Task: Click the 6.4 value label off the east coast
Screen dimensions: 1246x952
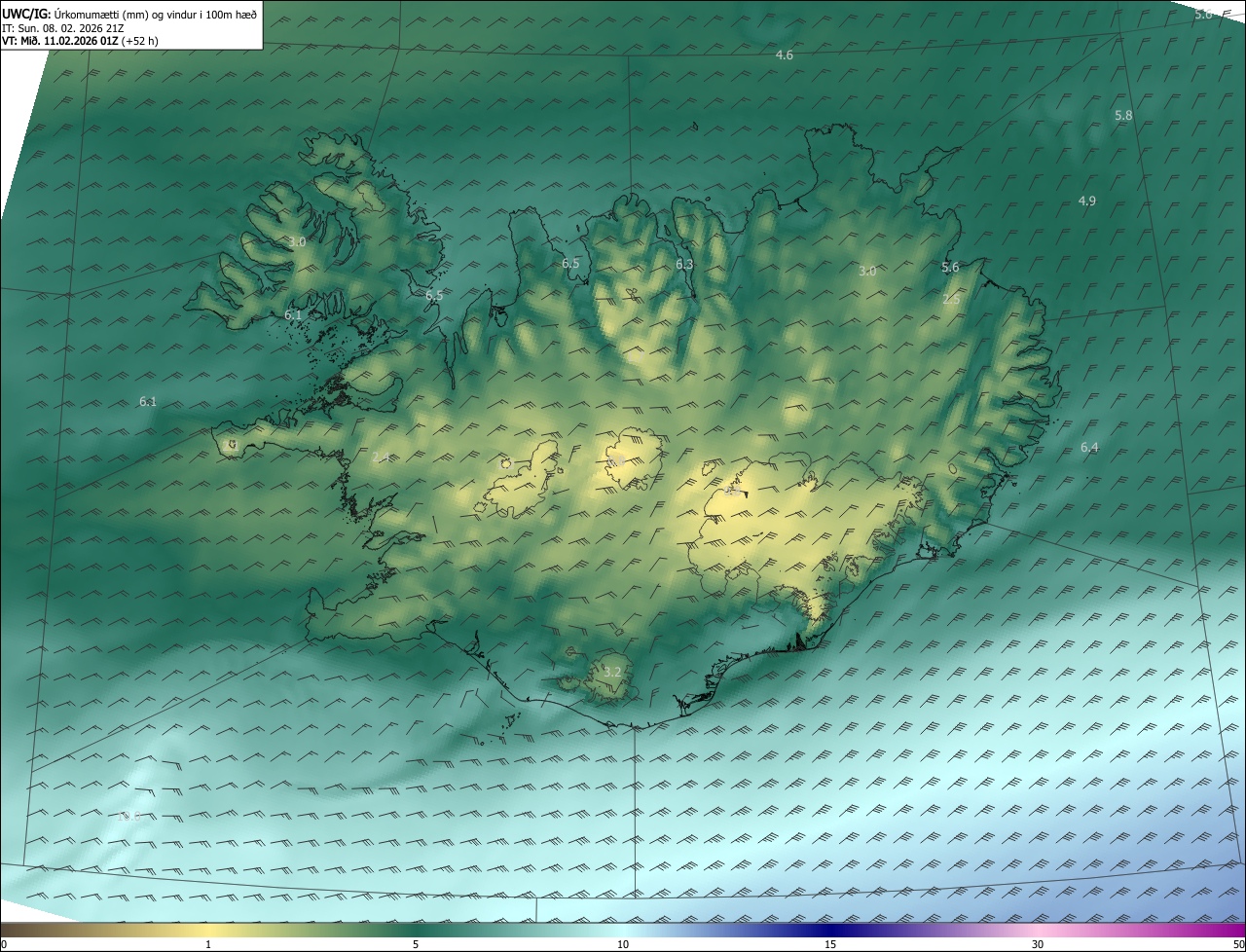Action: click(x=1089, y=448)
